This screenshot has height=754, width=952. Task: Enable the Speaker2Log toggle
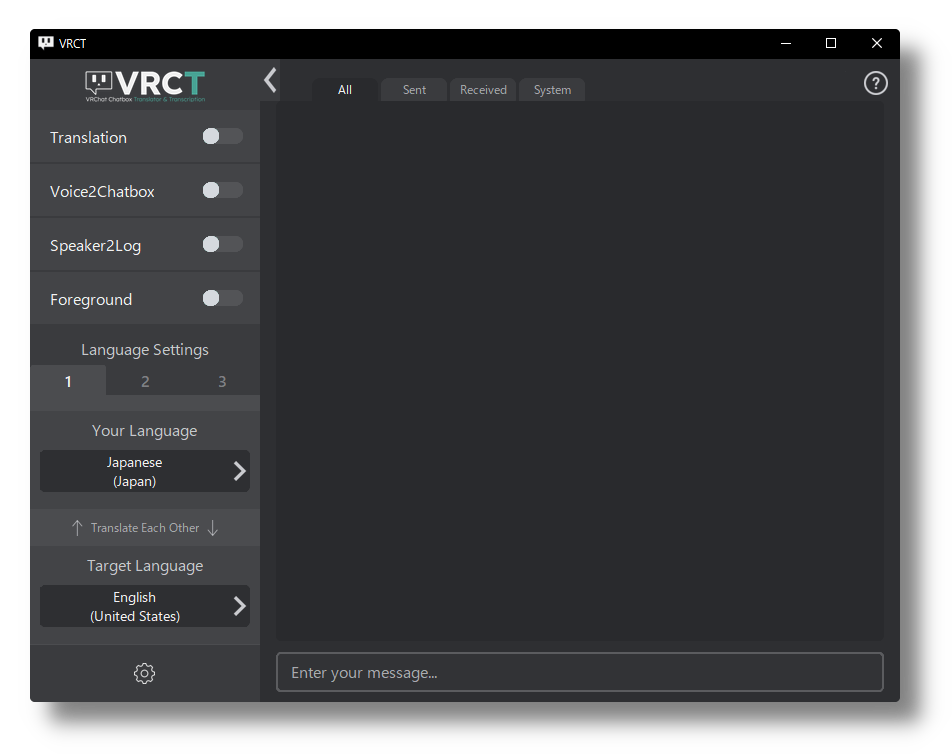pos(223,244)
